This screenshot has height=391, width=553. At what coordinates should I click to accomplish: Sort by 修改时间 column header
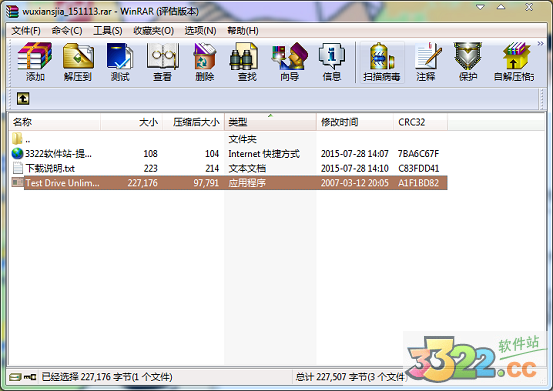(x=355, y=122)
